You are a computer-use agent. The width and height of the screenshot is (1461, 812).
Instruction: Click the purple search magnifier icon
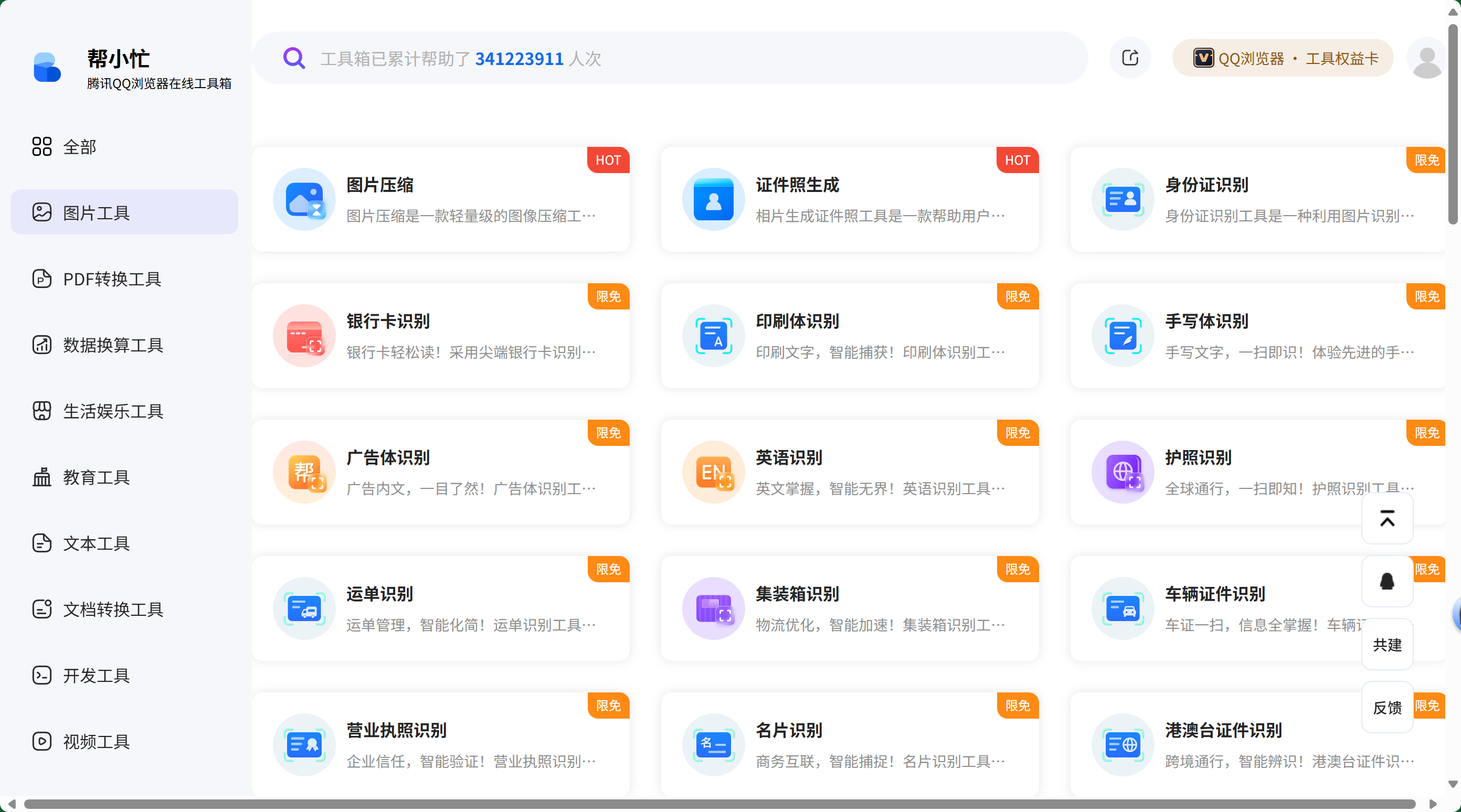[294, 58]
